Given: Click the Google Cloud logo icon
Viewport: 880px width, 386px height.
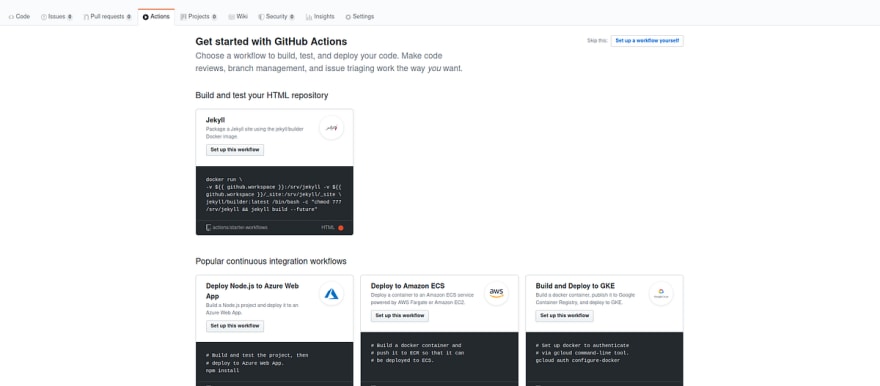Looking at the screenshot, I should [661, 293].
